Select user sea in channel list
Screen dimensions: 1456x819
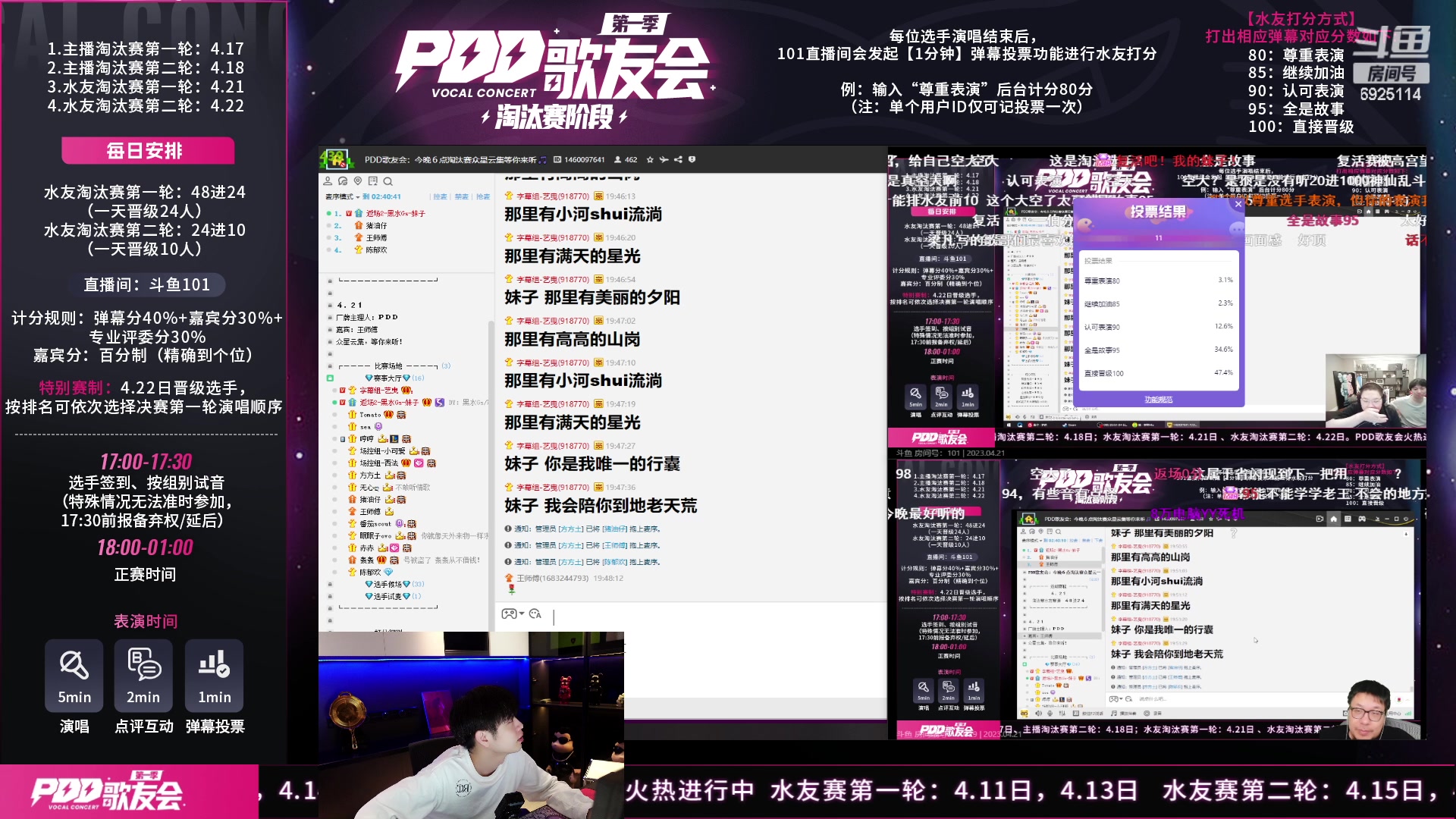pyautogui.click(x=366, y=427)
